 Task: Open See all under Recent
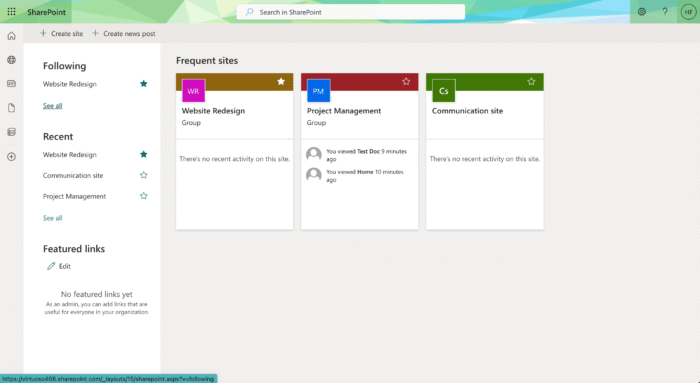click(52, 218)
